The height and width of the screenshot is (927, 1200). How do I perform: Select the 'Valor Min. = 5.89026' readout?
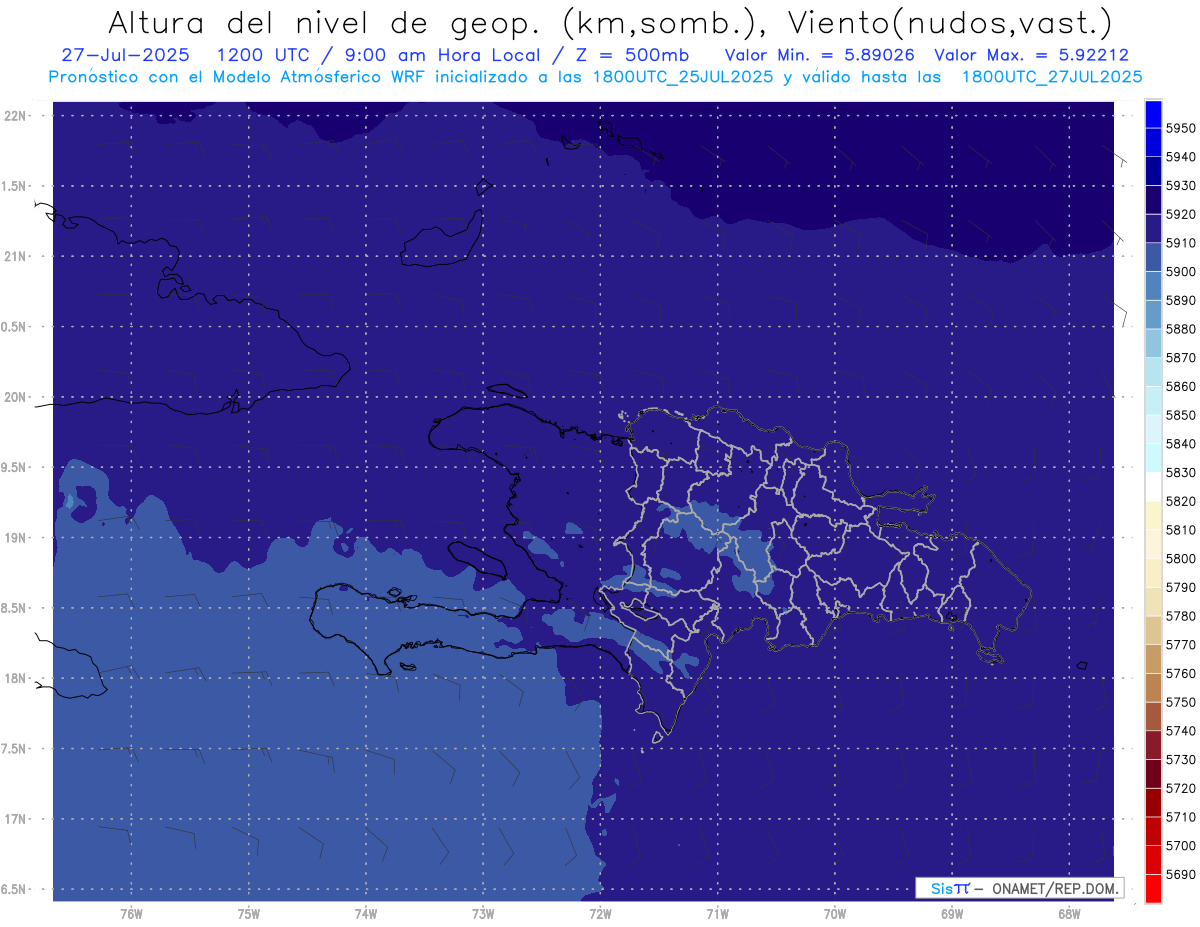[818, 55]
